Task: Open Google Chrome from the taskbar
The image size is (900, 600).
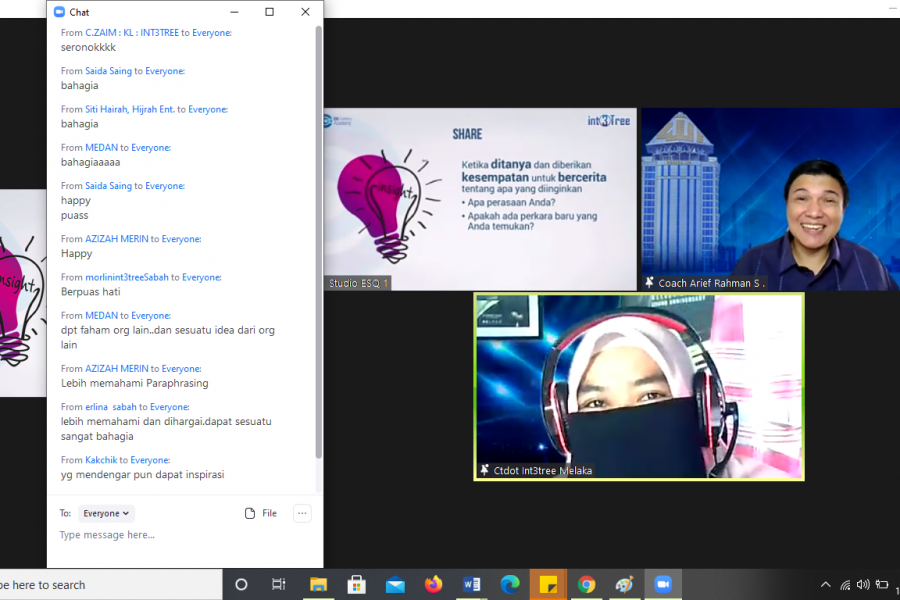Action: [586, 585]
